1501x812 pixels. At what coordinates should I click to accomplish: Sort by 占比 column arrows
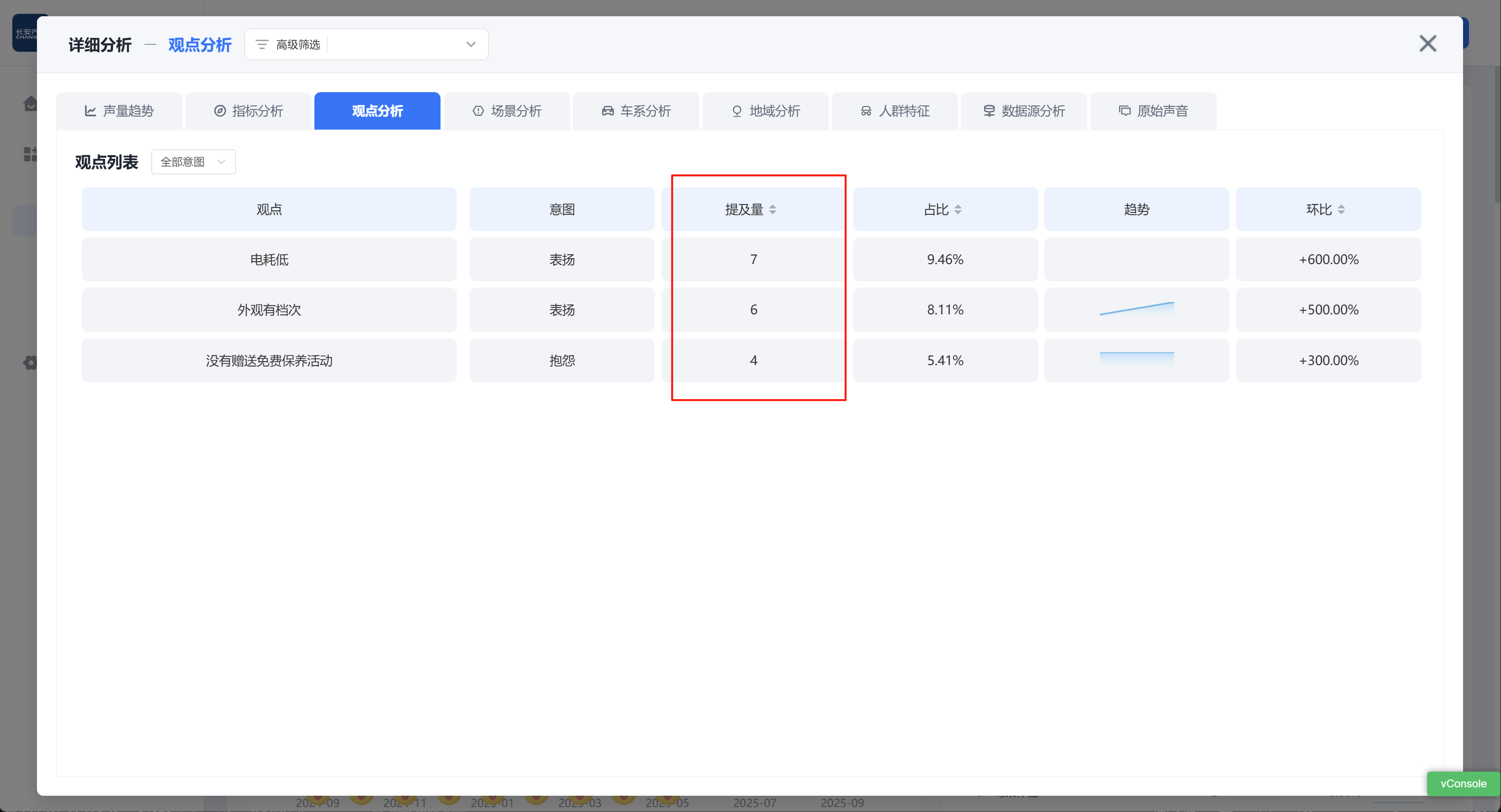tap(958, 210)
